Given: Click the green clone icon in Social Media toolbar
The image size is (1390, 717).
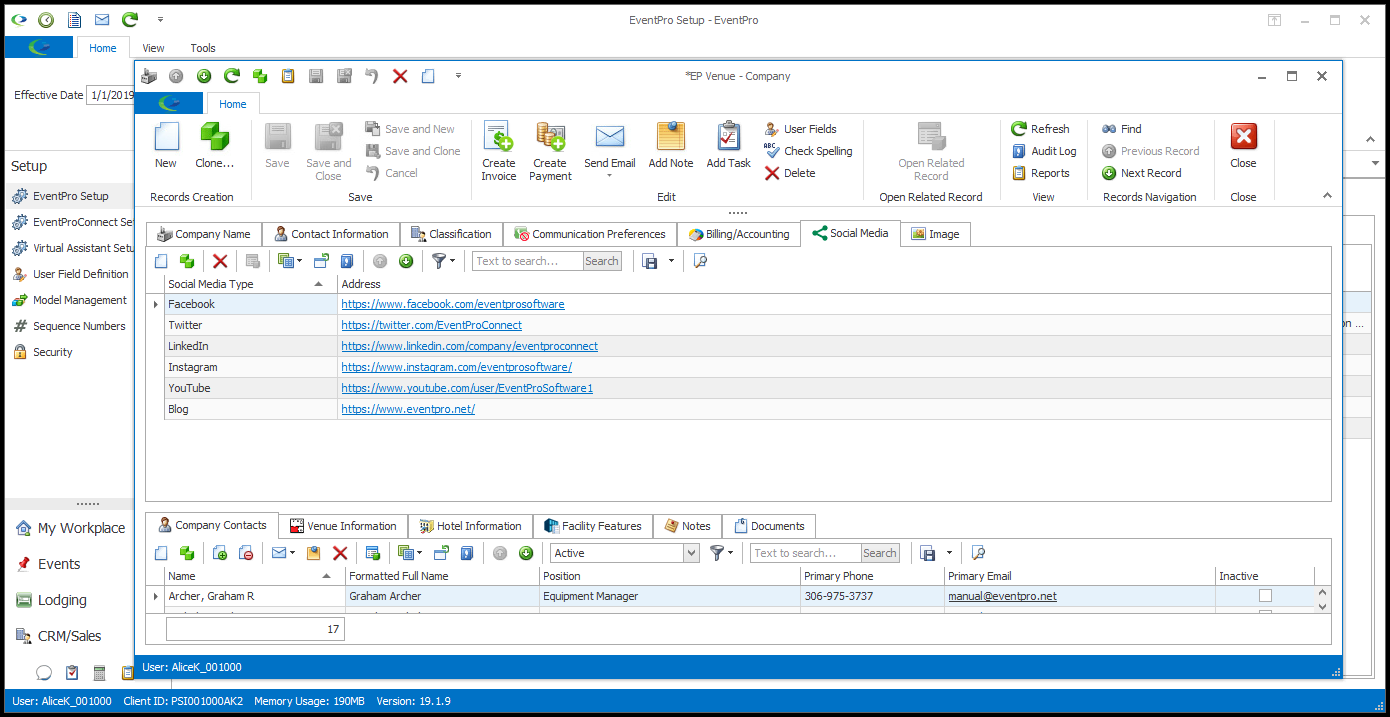Looking at the screenshot, I should pyautogui.click(x=186, y=261).
